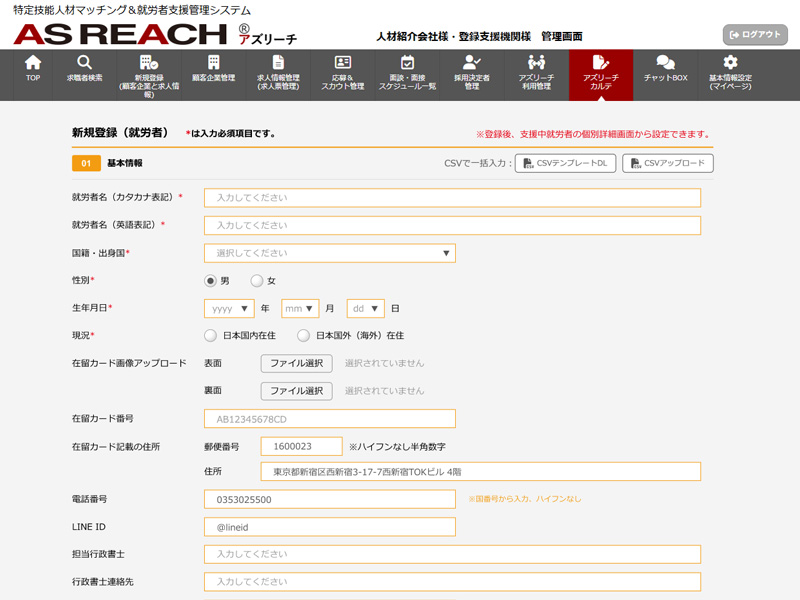Screen dimensions: 800x600
Task: Select 日本国内在住 radio option
Action: (x=210, y=335)
